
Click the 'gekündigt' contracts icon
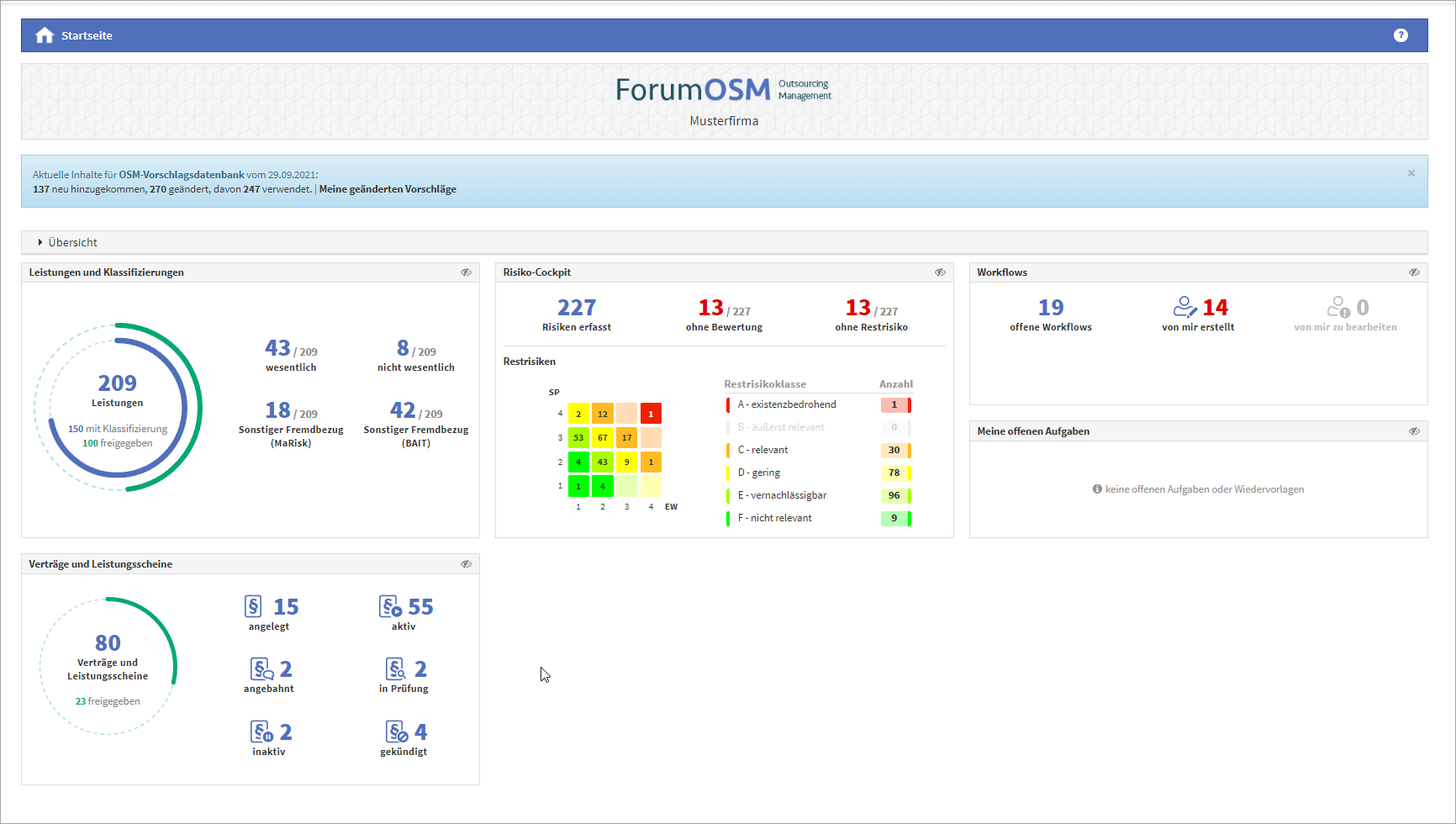[397, 732]
